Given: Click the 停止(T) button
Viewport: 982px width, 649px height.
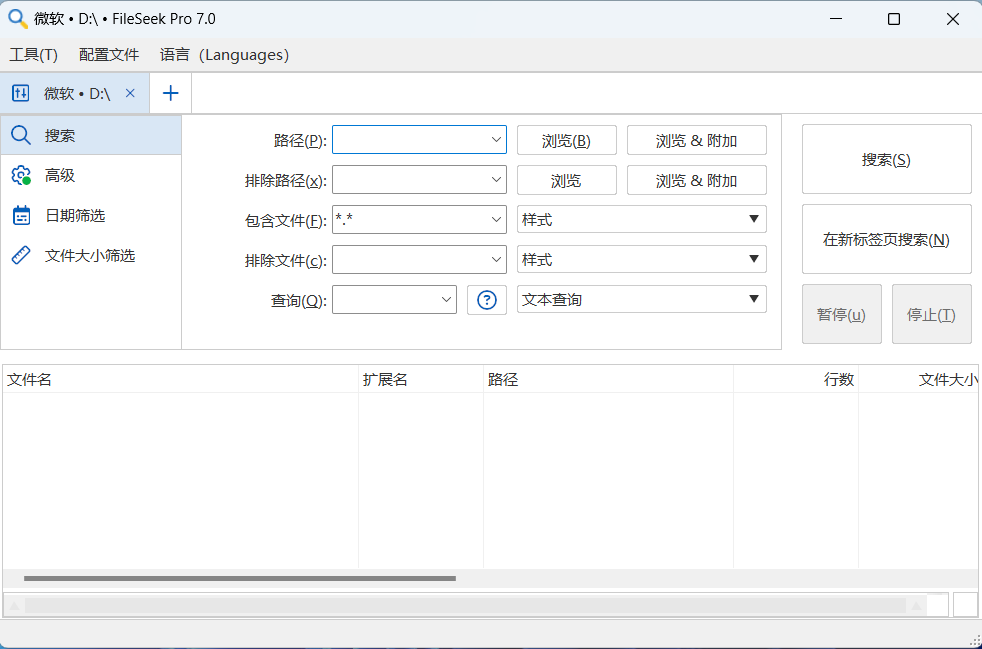Looking at the screenshot, I should tap(931, 314).
